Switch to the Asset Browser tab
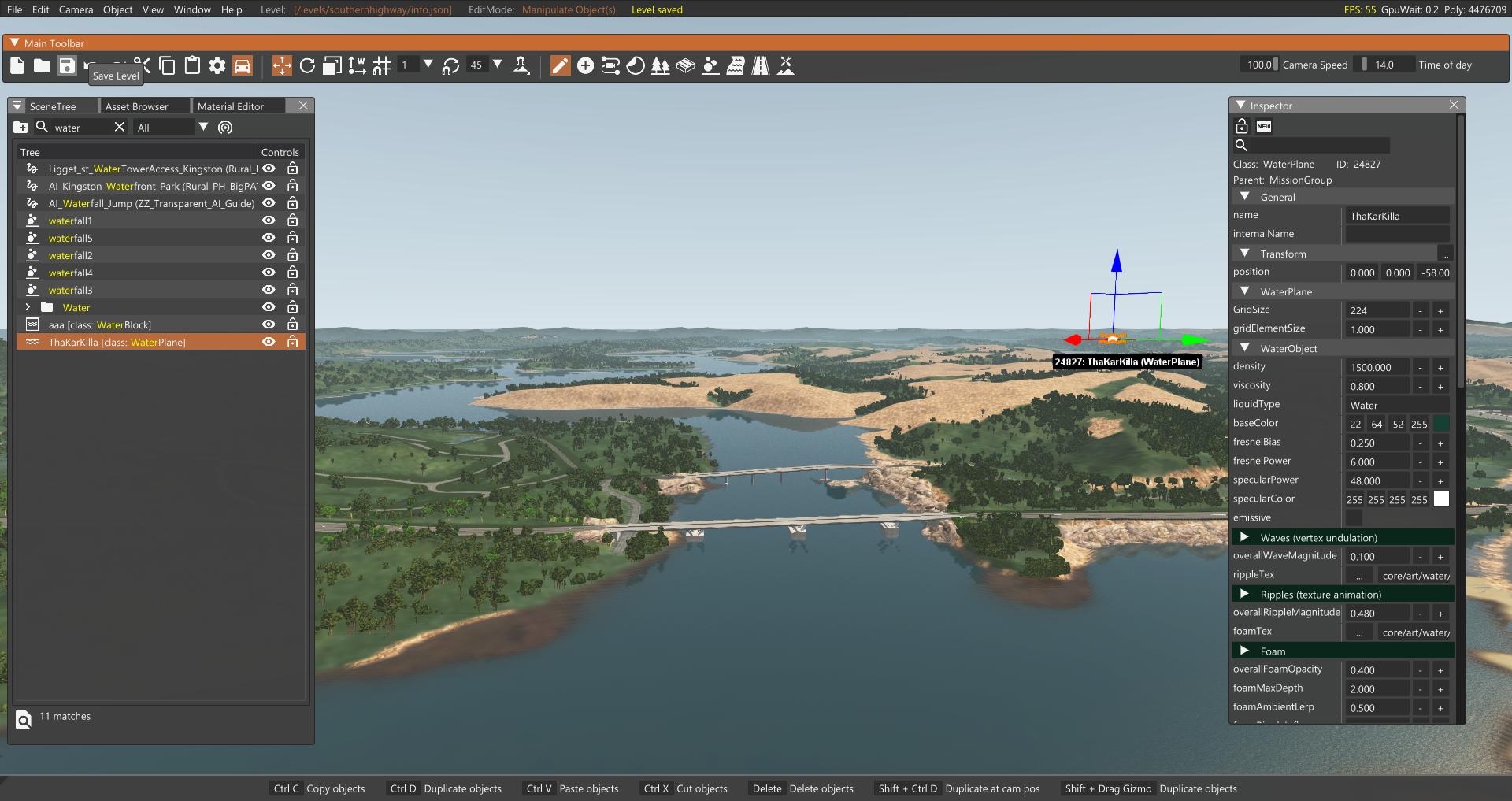The image size is (1512, 801). click(137, 106)
